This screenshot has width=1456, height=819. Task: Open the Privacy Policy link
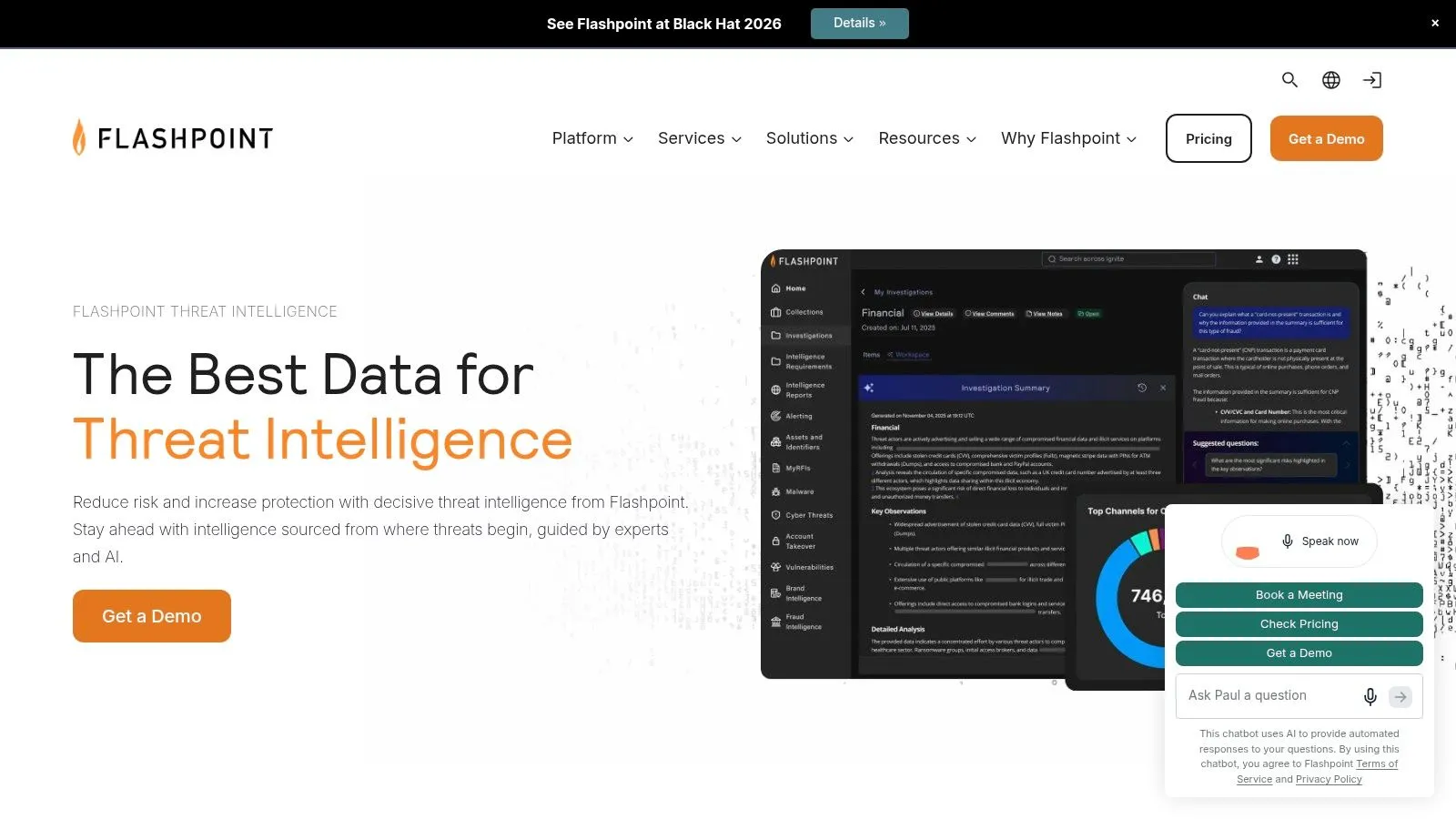point(1329,779)
